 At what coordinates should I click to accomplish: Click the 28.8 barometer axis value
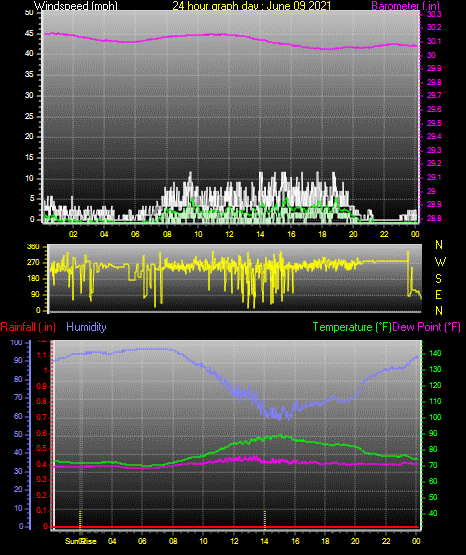click(x=434, y=218)
